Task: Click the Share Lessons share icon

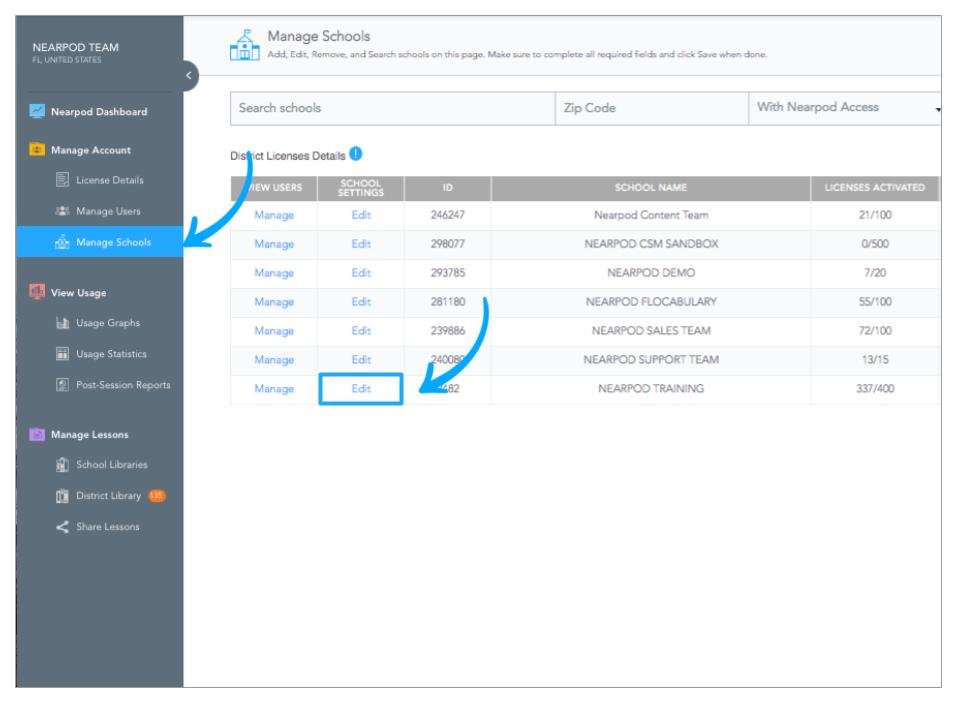Action: click(60, 527)
